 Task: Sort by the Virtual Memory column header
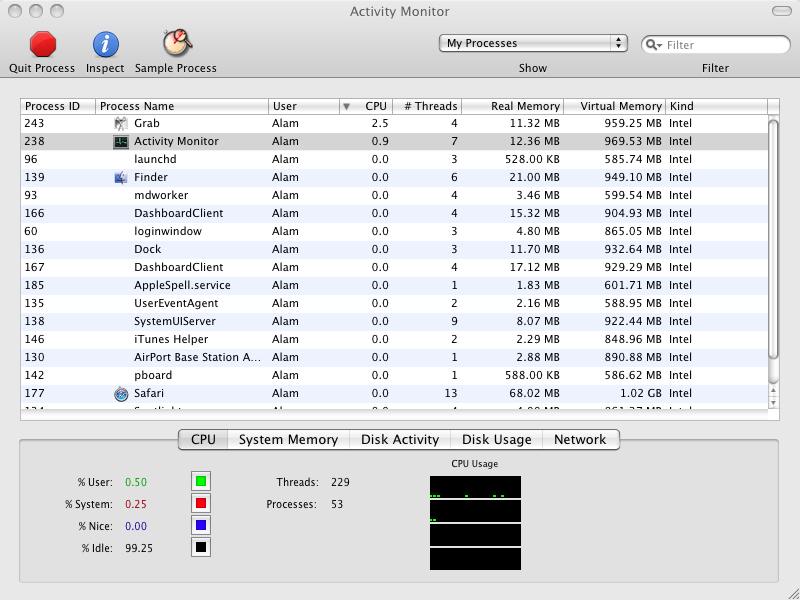tap(615, 106)
